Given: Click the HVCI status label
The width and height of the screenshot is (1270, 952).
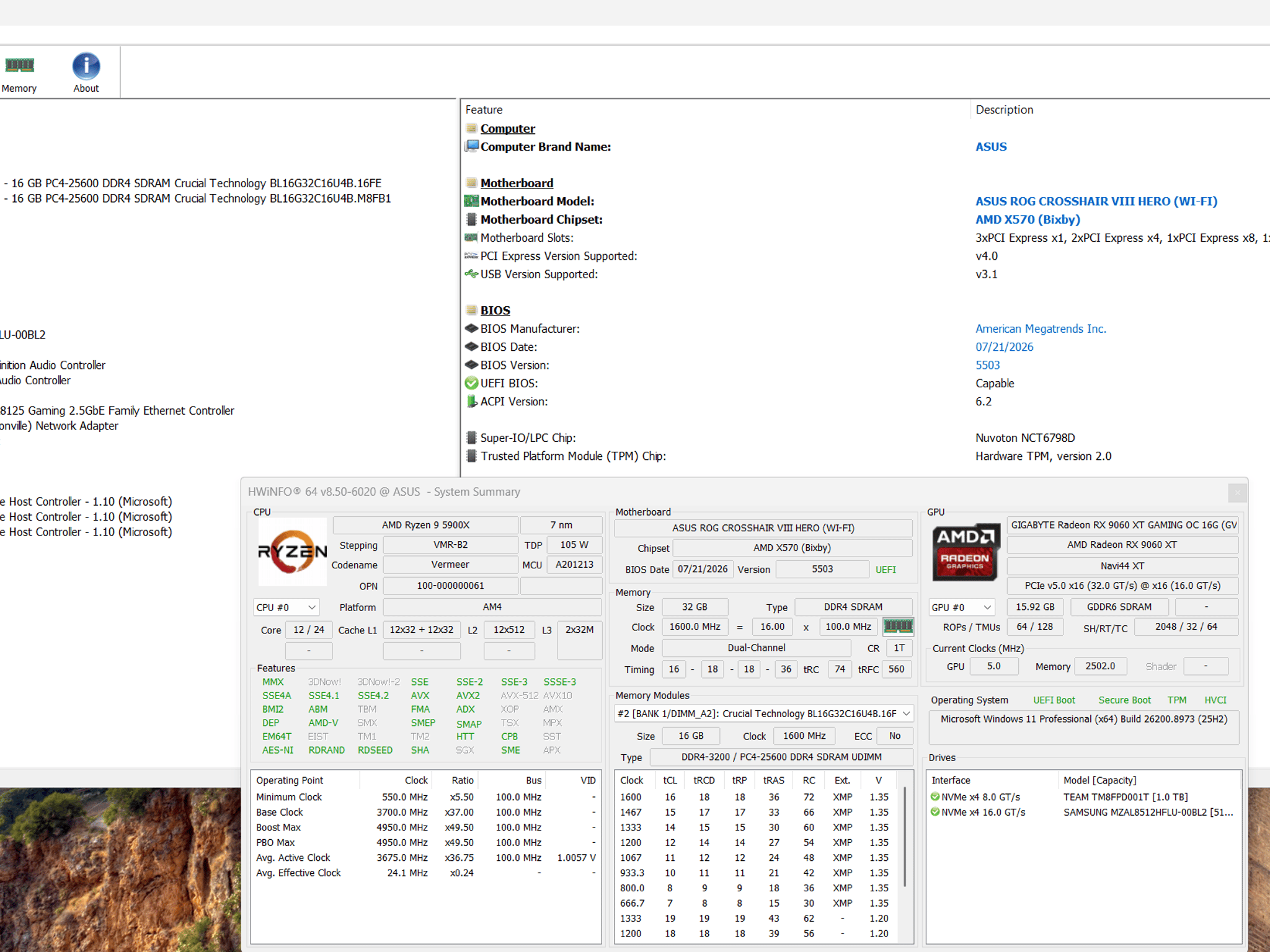Looking at the screenshot, I should tap(1215, 700).
